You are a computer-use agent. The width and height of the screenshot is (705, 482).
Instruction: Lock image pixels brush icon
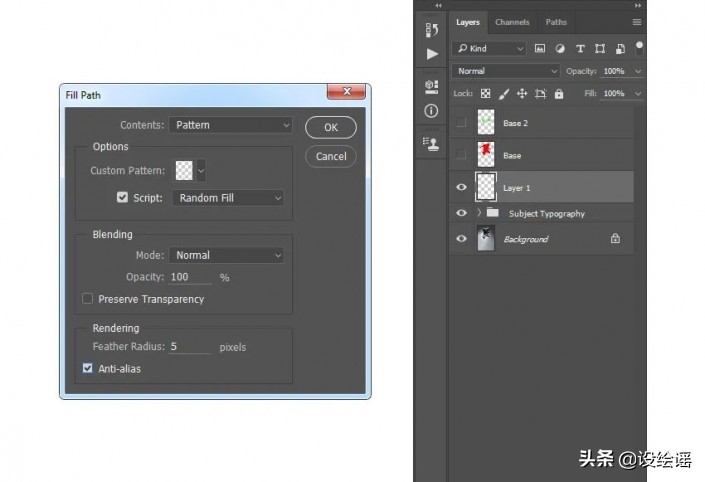tap(504, 94)
